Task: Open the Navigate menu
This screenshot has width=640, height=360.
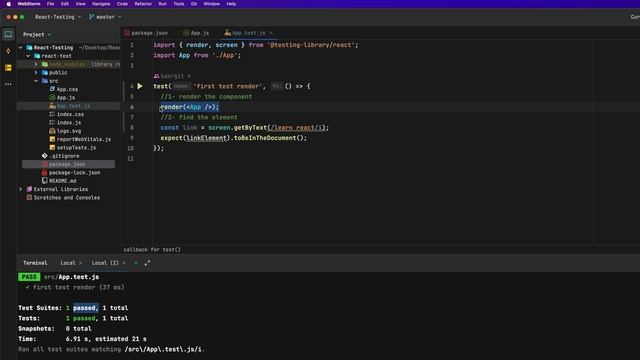Action: (101, 4)
